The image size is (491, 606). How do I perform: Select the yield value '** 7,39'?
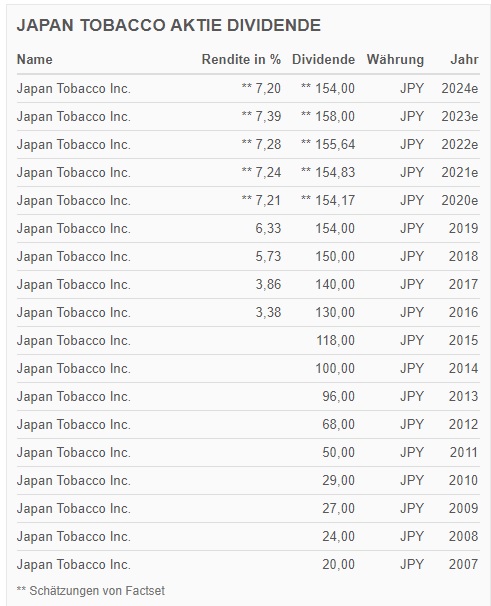(x=261, y=116)
